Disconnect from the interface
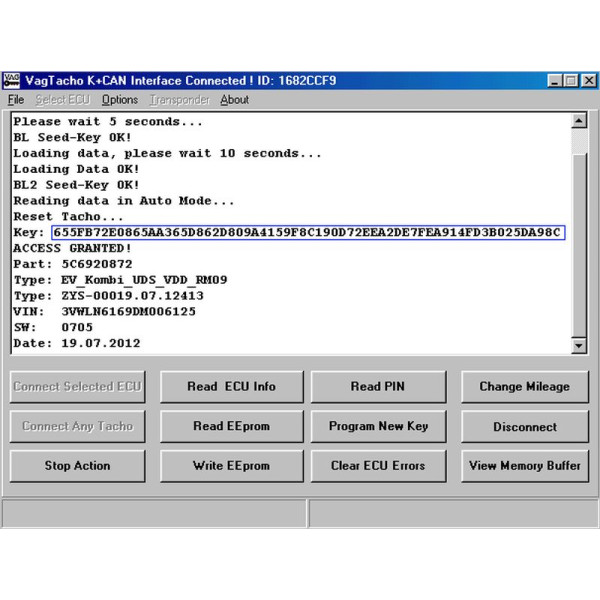Viewport: 600px width, 600px height. [524, 427]
